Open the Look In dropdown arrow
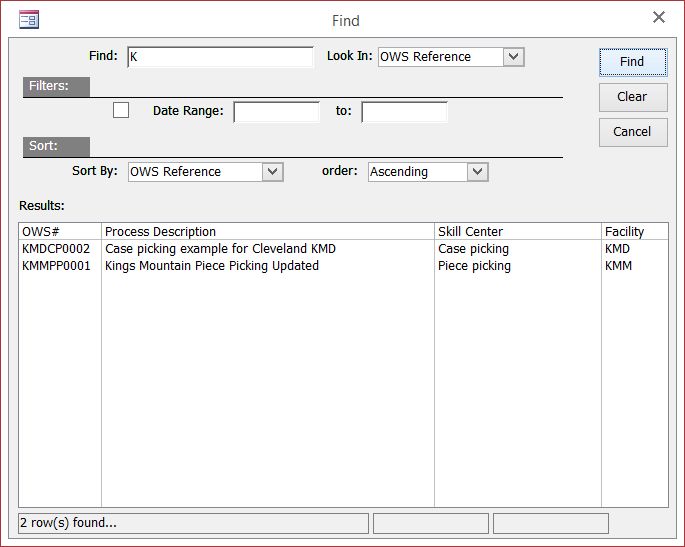The height and width of the screenshot is (547, 685). click(513, 57)
